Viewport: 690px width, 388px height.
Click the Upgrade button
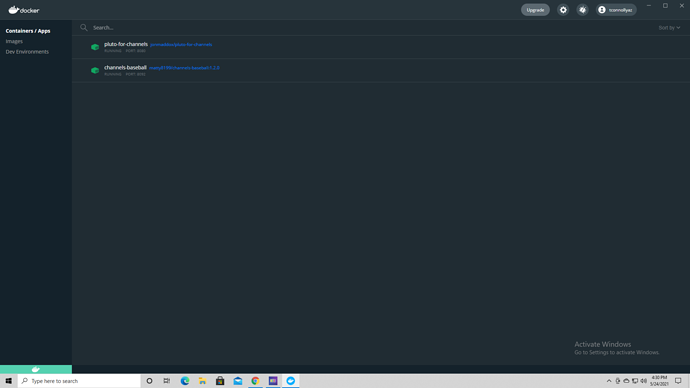535,10
